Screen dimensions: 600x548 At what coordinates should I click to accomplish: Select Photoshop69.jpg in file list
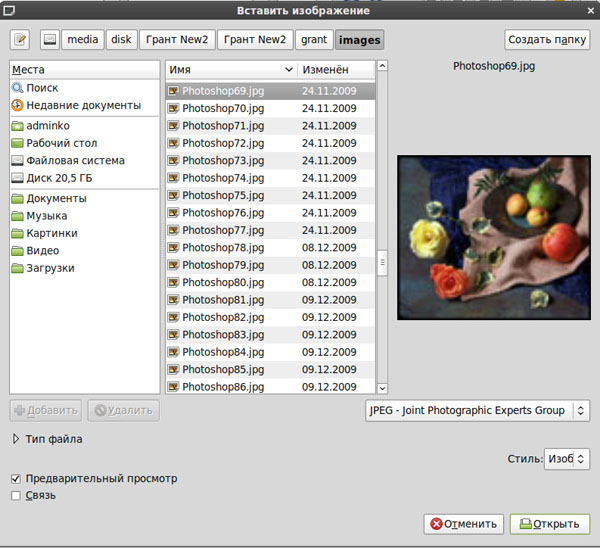pos(271,91)
